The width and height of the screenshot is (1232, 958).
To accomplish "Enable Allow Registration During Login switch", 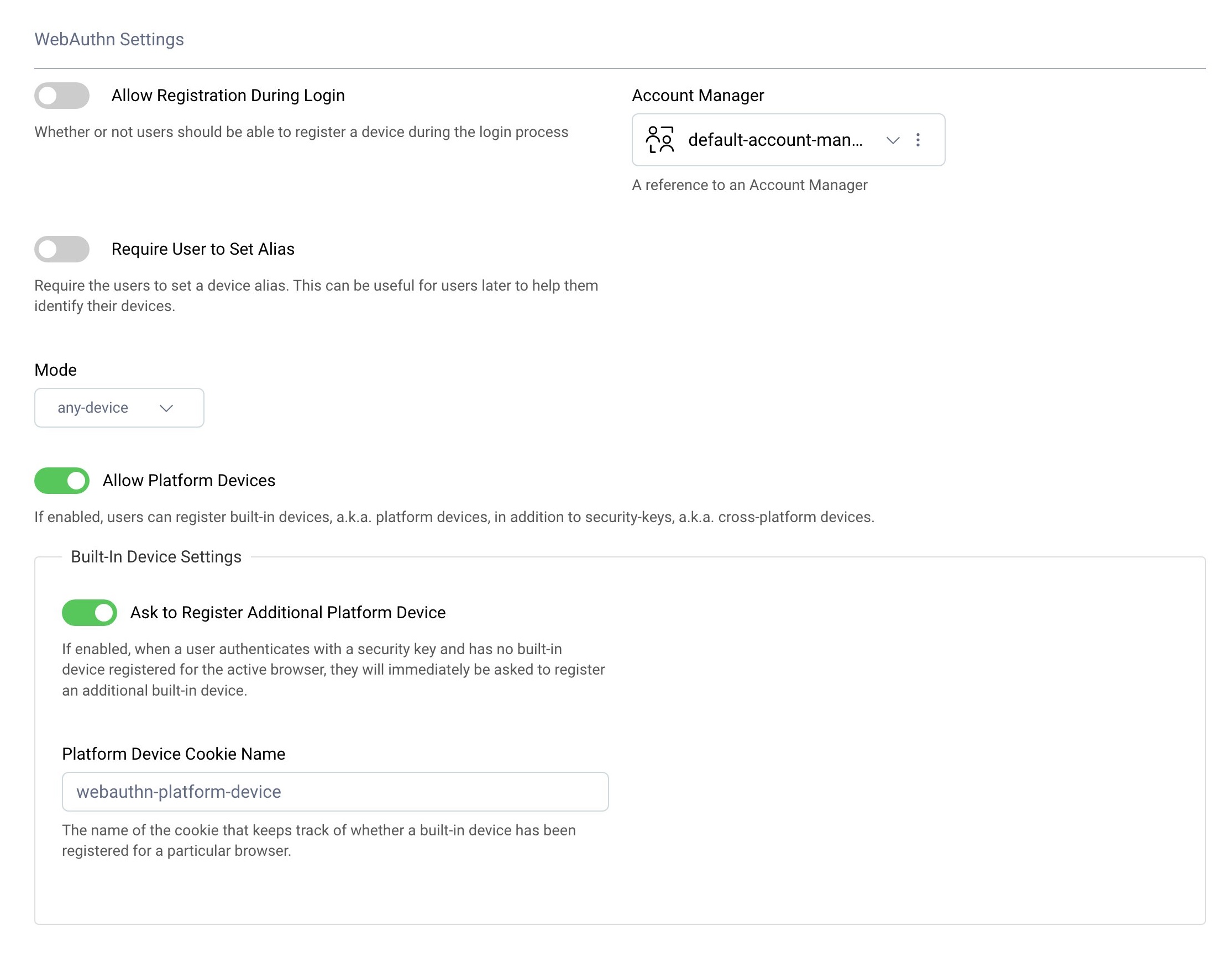I will pyautogui.click(x=62, y=95).
